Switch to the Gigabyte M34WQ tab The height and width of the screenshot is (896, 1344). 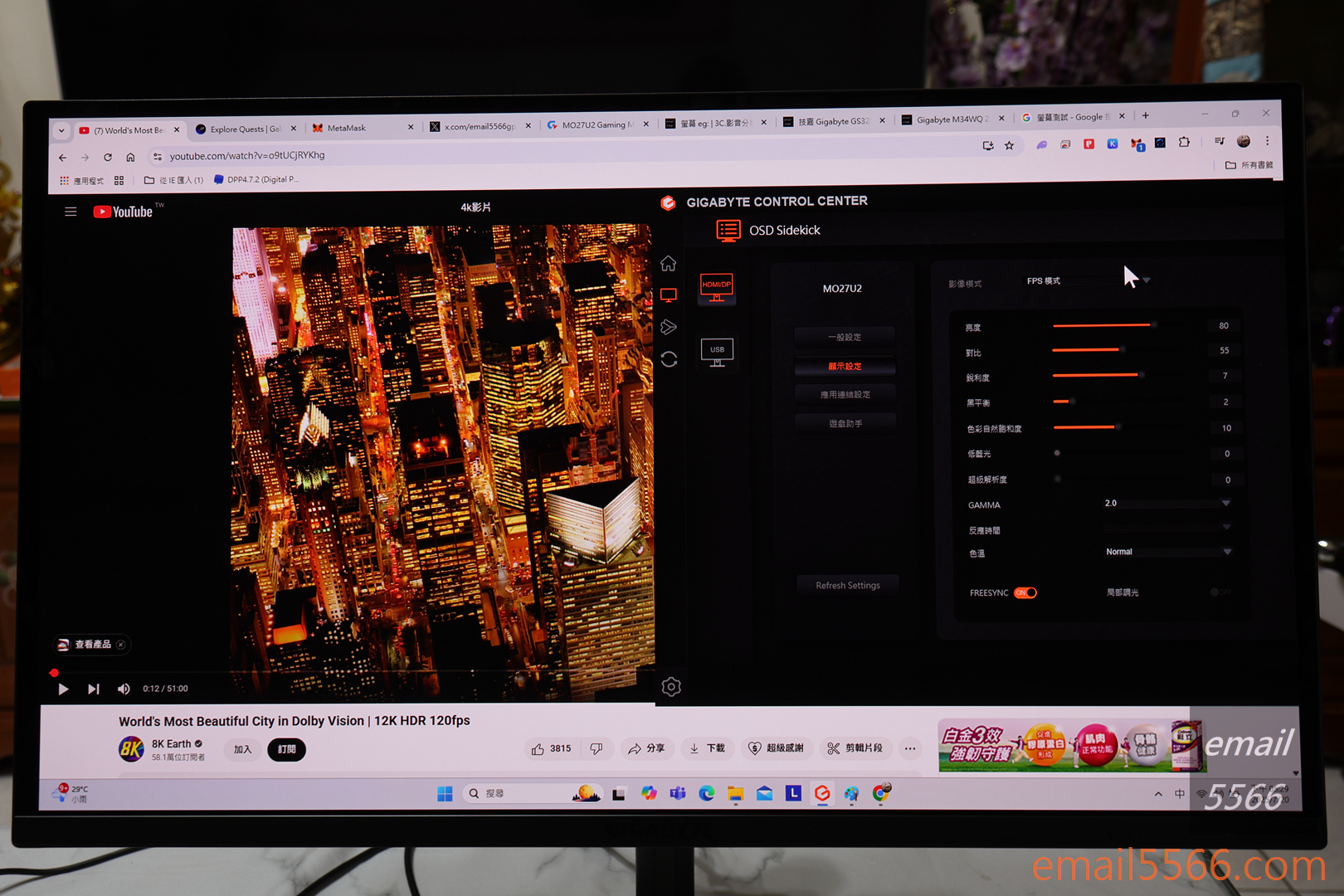(951, 119)
